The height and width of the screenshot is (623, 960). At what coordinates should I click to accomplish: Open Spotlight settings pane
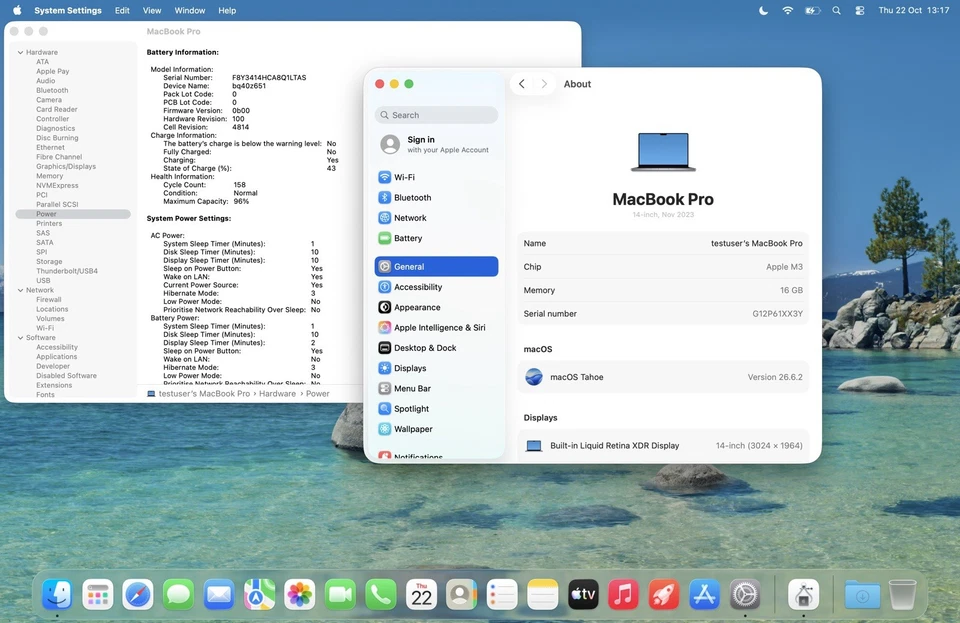pos(436,408)
